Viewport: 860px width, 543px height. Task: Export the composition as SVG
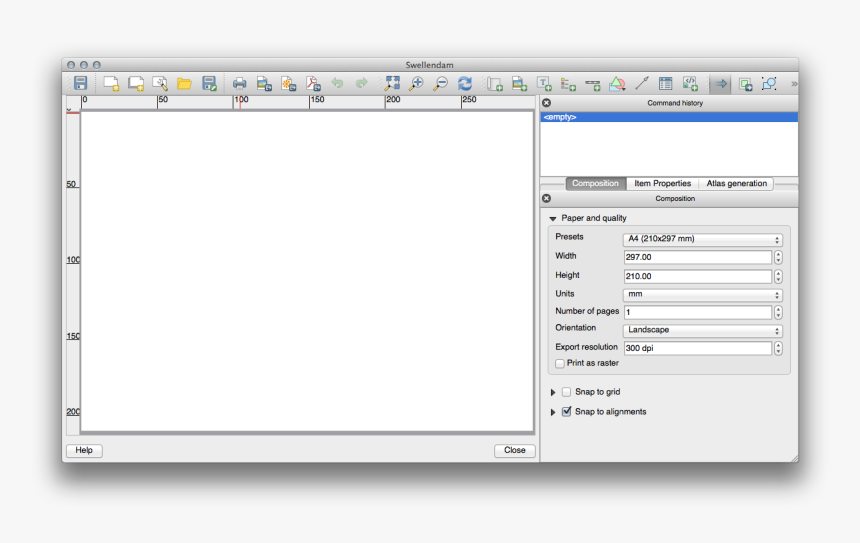288,83
